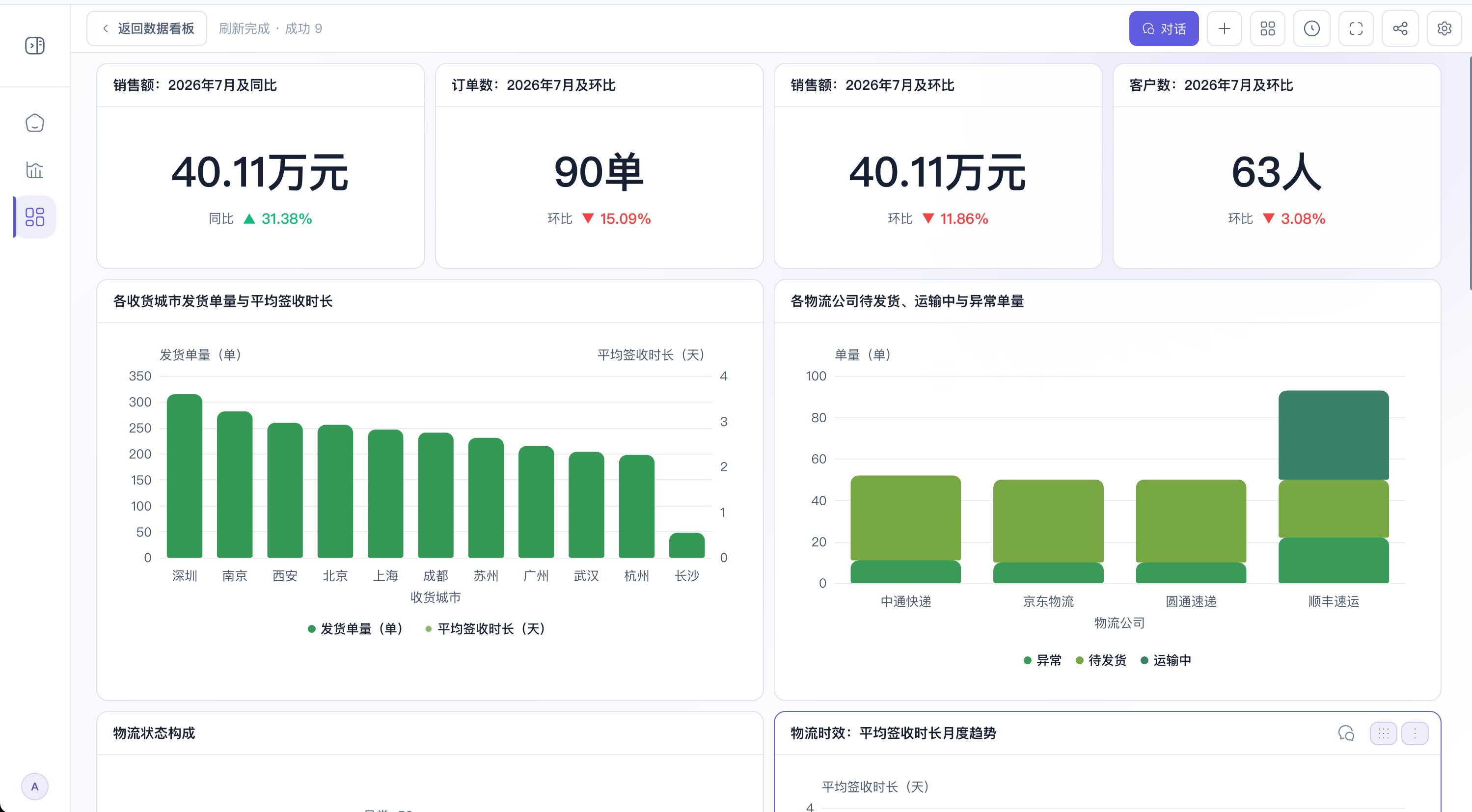Click 物流时效：平均签收时长月度趋势 title

point(893,733)
